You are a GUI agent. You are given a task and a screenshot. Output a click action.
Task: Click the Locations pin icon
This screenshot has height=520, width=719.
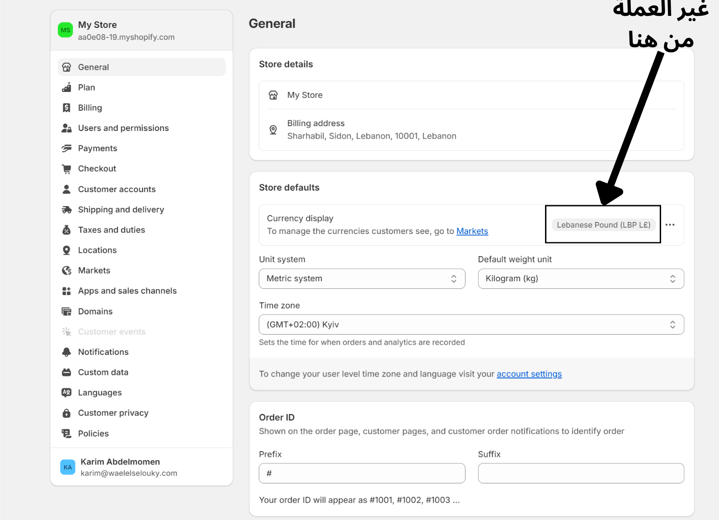click(x=67, y=250)
